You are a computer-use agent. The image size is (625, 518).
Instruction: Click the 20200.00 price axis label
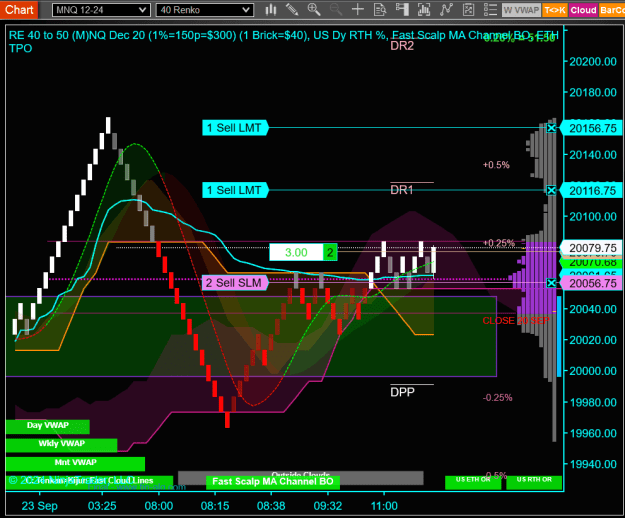coord(593,61)
